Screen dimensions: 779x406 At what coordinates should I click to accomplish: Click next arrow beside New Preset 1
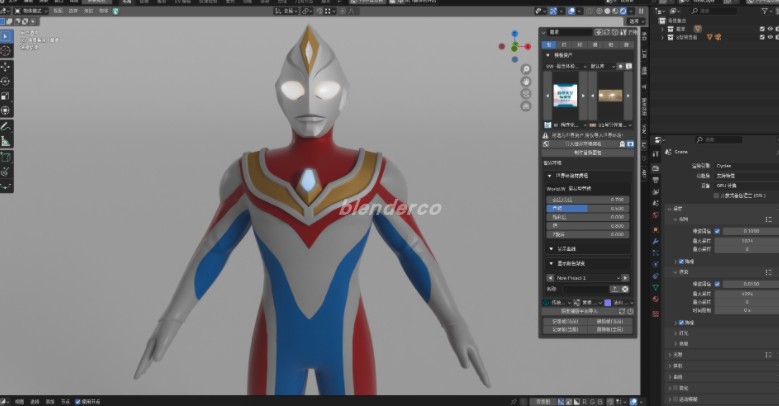point(625,278)
